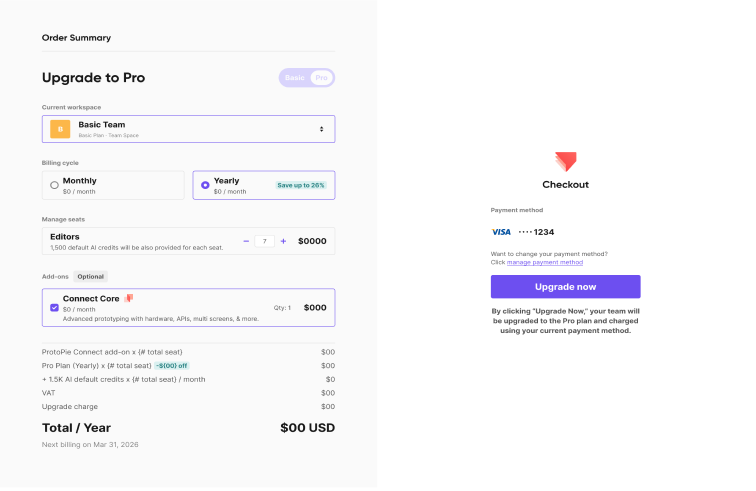Expand the Basic Team workspace selector
Viewport: 756px width, 491px height.
[x=189, y=129]
